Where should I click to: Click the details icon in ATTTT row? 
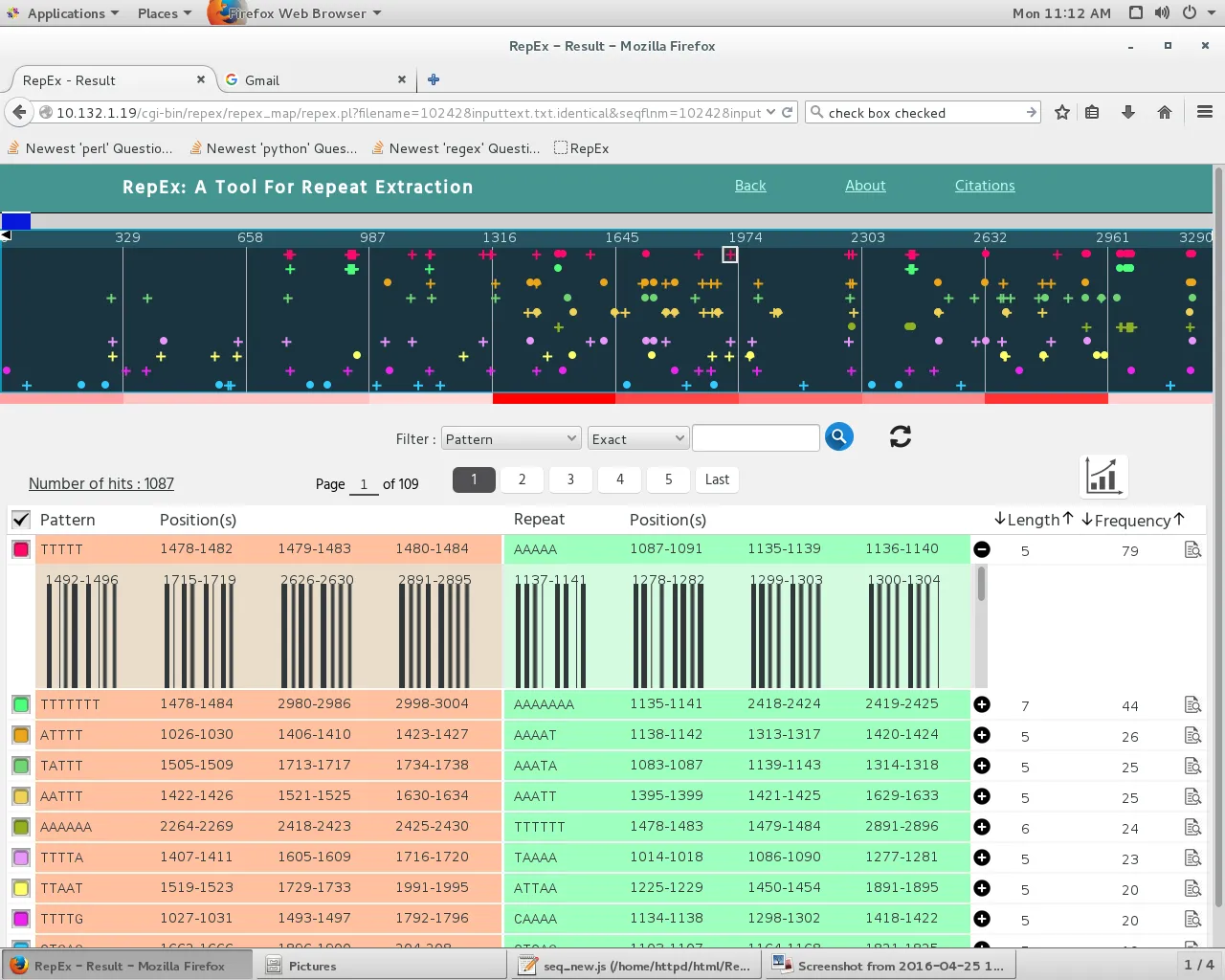tap(1192, 735)
